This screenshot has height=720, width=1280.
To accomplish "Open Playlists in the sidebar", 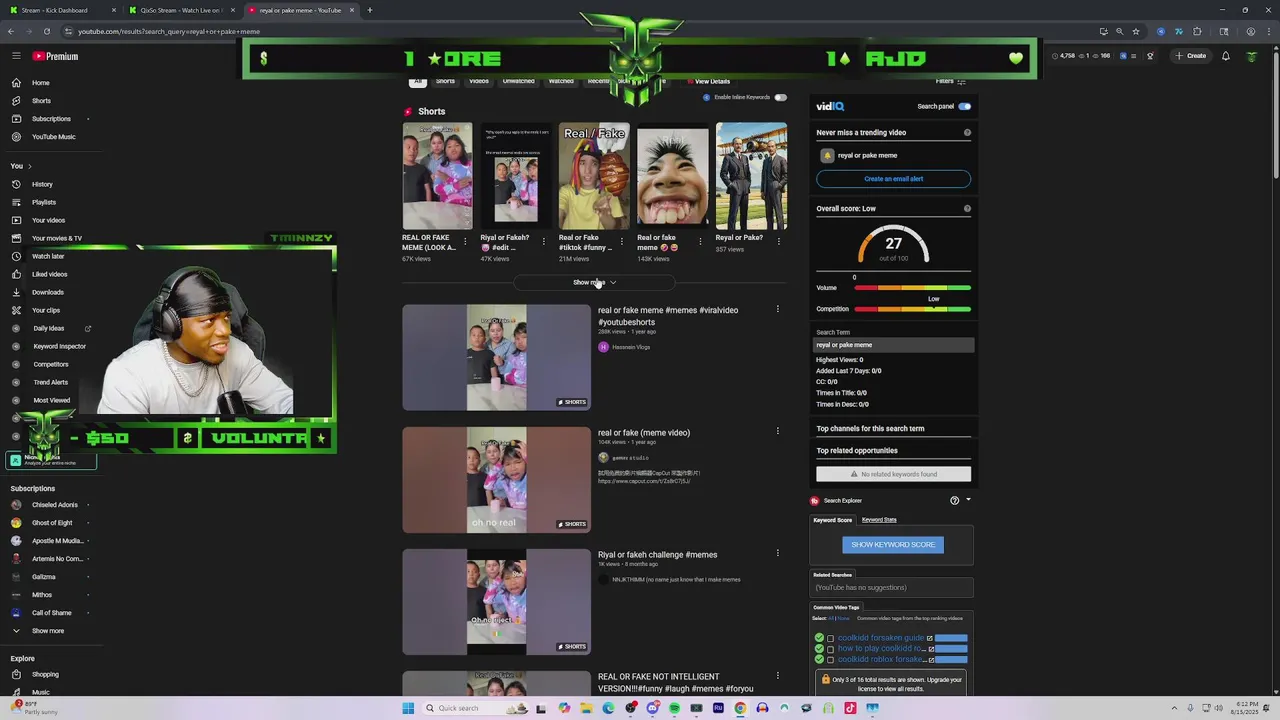I will [x=44, y=202].
